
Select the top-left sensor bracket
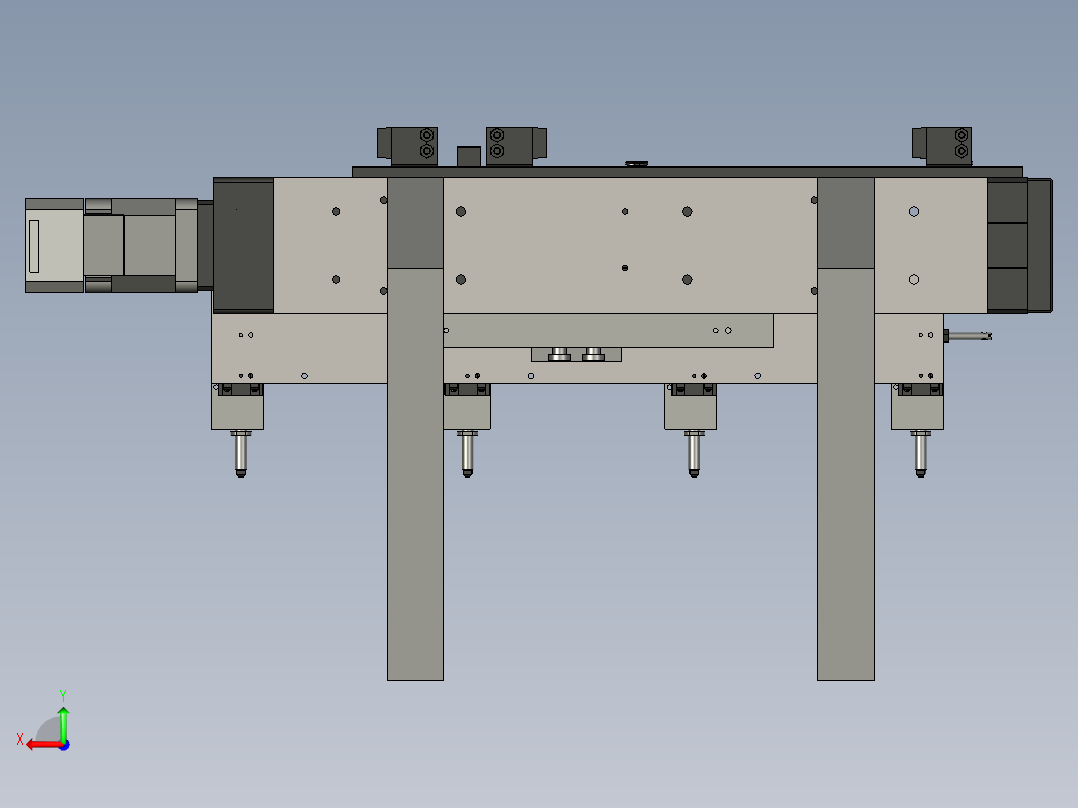(408, 145)
